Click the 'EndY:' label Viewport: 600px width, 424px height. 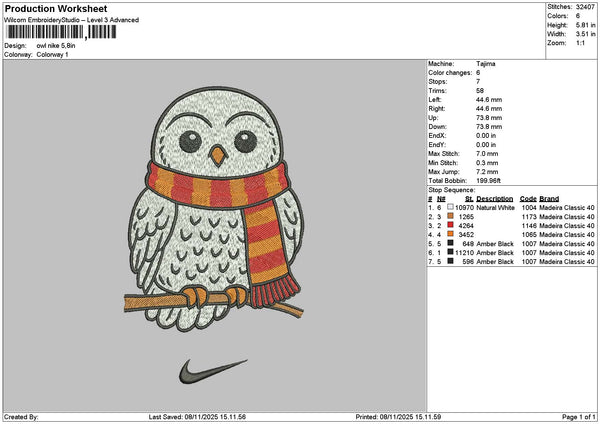[437, 145]
